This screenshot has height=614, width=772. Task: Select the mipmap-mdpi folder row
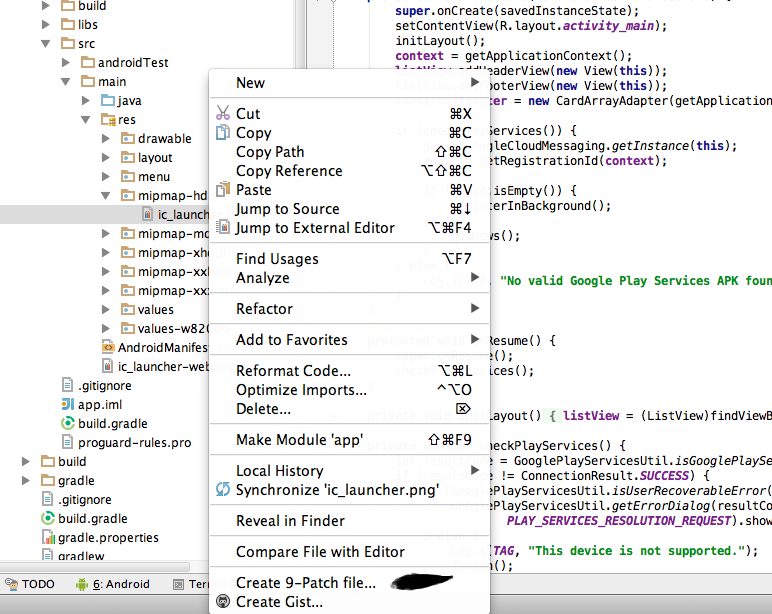(x=104, y=233)
